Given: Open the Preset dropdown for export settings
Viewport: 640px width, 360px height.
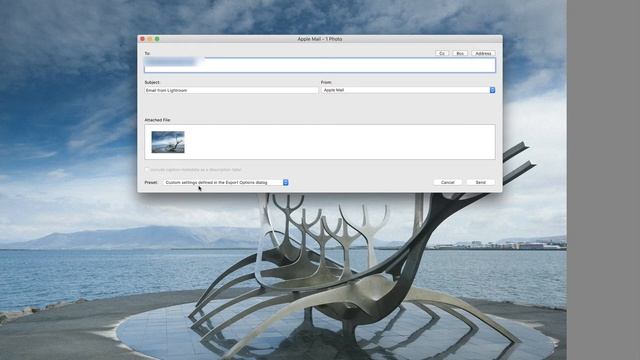Looking at the screenshot, I should [226, 182].
